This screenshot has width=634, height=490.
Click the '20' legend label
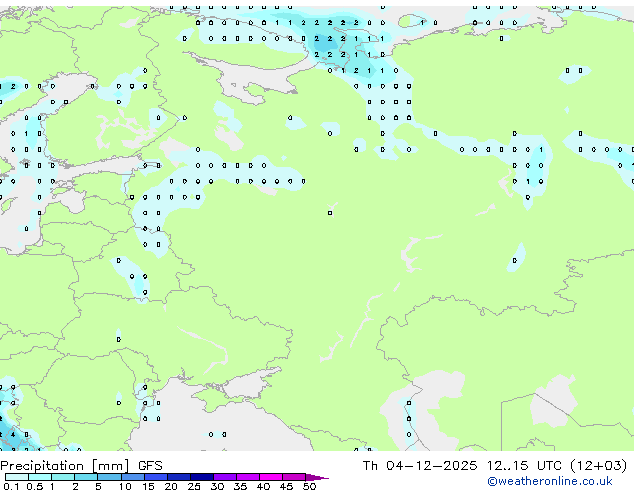point(171,486)
